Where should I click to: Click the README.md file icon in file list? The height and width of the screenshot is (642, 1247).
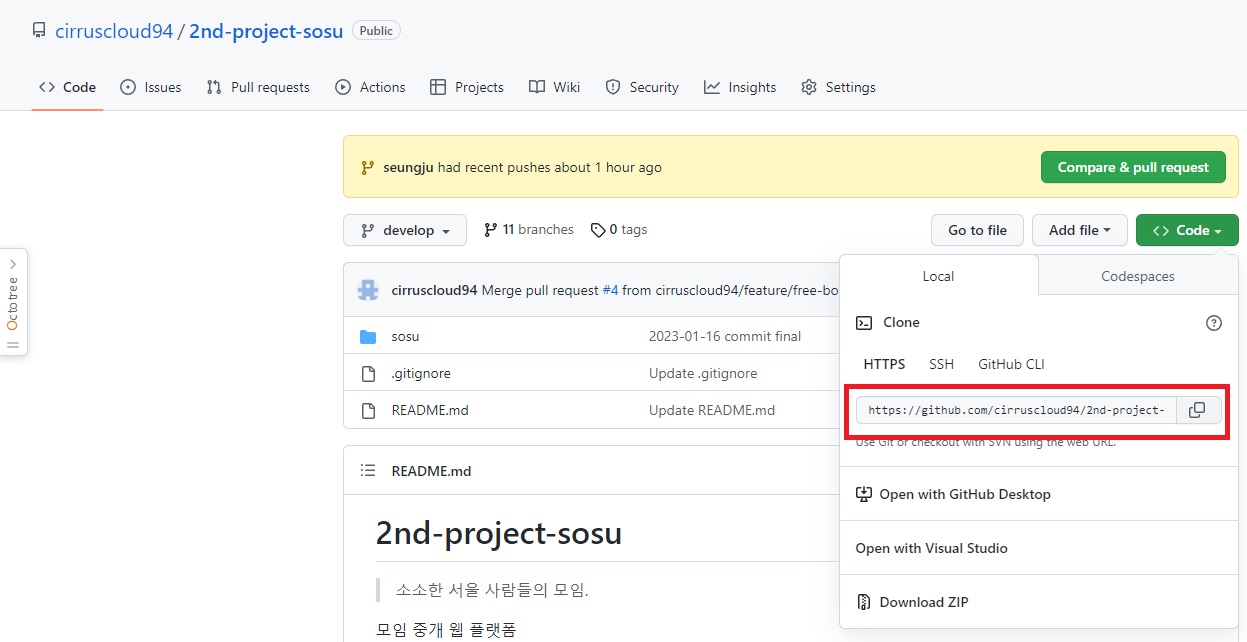368,410
